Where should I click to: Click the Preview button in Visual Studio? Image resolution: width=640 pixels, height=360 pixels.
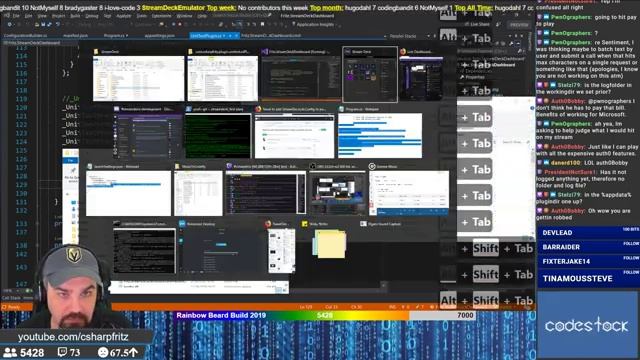coord(519,25)
